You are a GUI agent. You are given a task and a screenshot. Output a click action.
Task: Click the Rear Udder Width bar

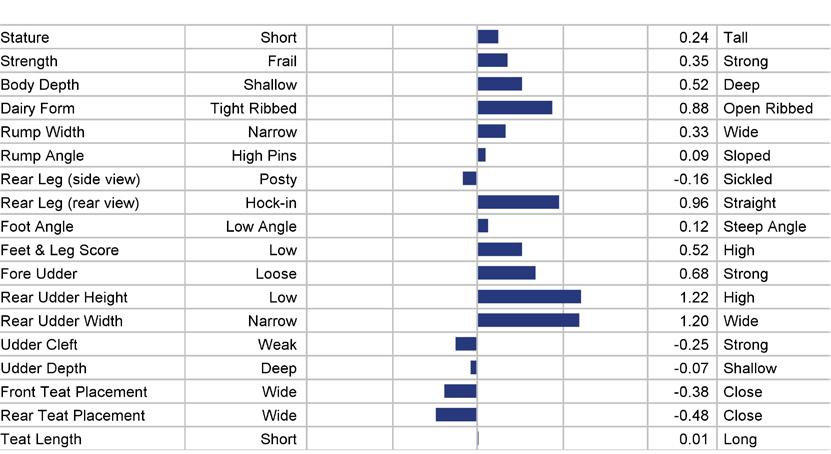click(x=528, y=321)
